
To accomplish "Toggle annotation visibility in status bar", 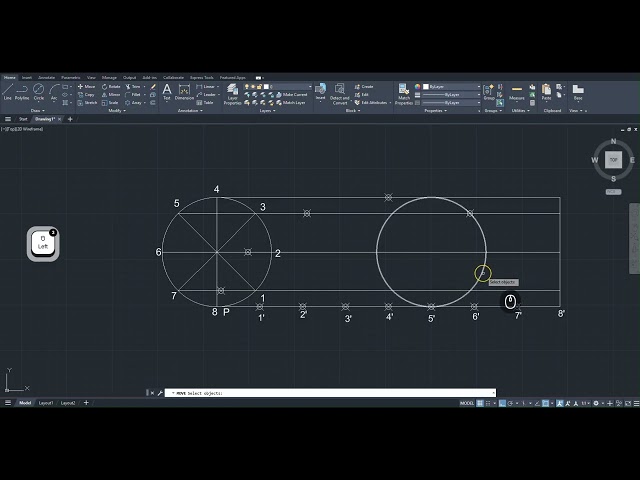I will coord(560,403).
